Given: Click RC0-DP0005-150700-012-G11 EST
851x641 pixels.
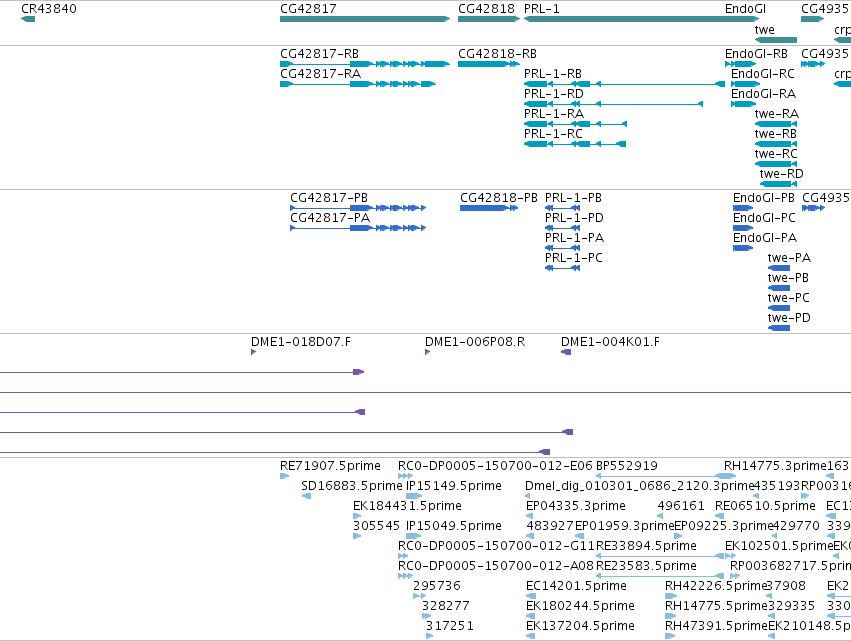Looking at the screenshot, I should click(403, 556).
